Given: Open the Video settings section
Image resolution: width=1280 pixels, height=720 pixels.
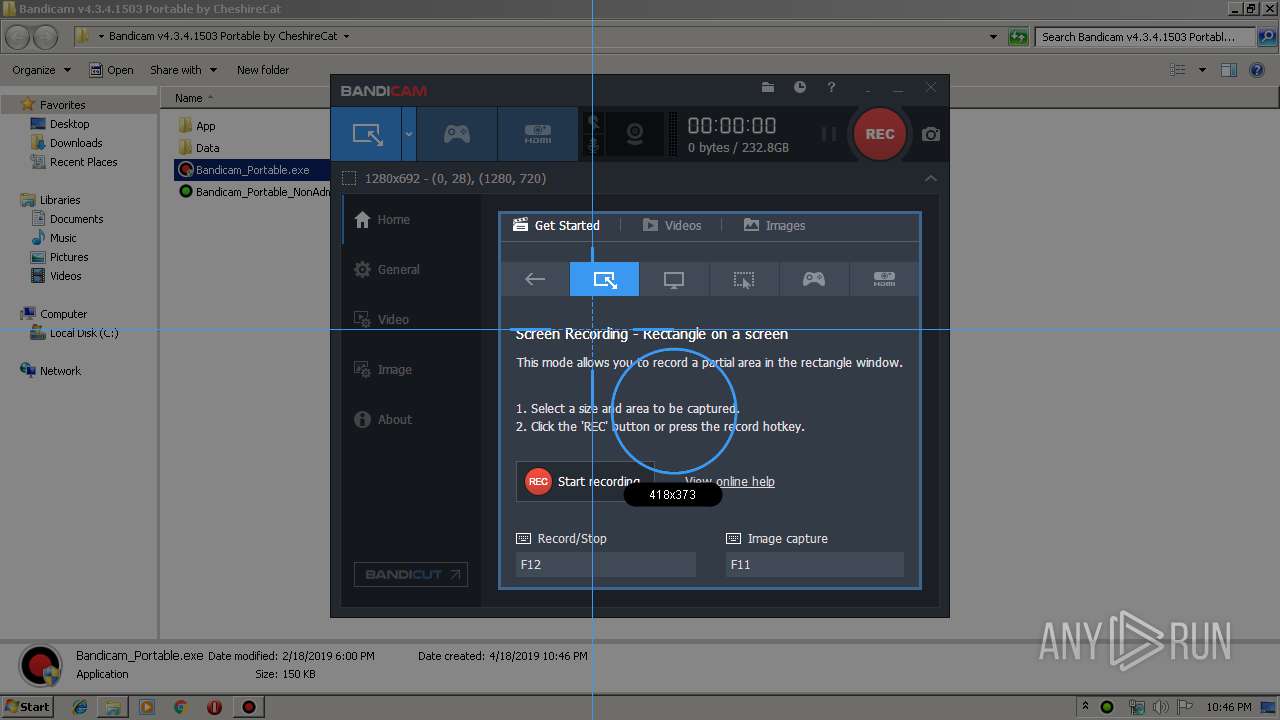Looking at the screenshot, I should [412, 320].
